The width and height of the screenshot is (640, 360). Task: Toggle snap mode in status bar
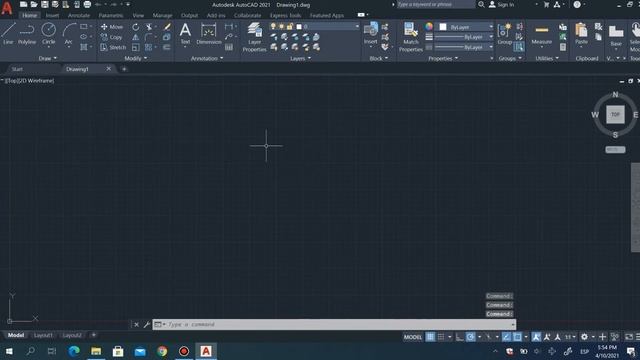tap(441, 337)
